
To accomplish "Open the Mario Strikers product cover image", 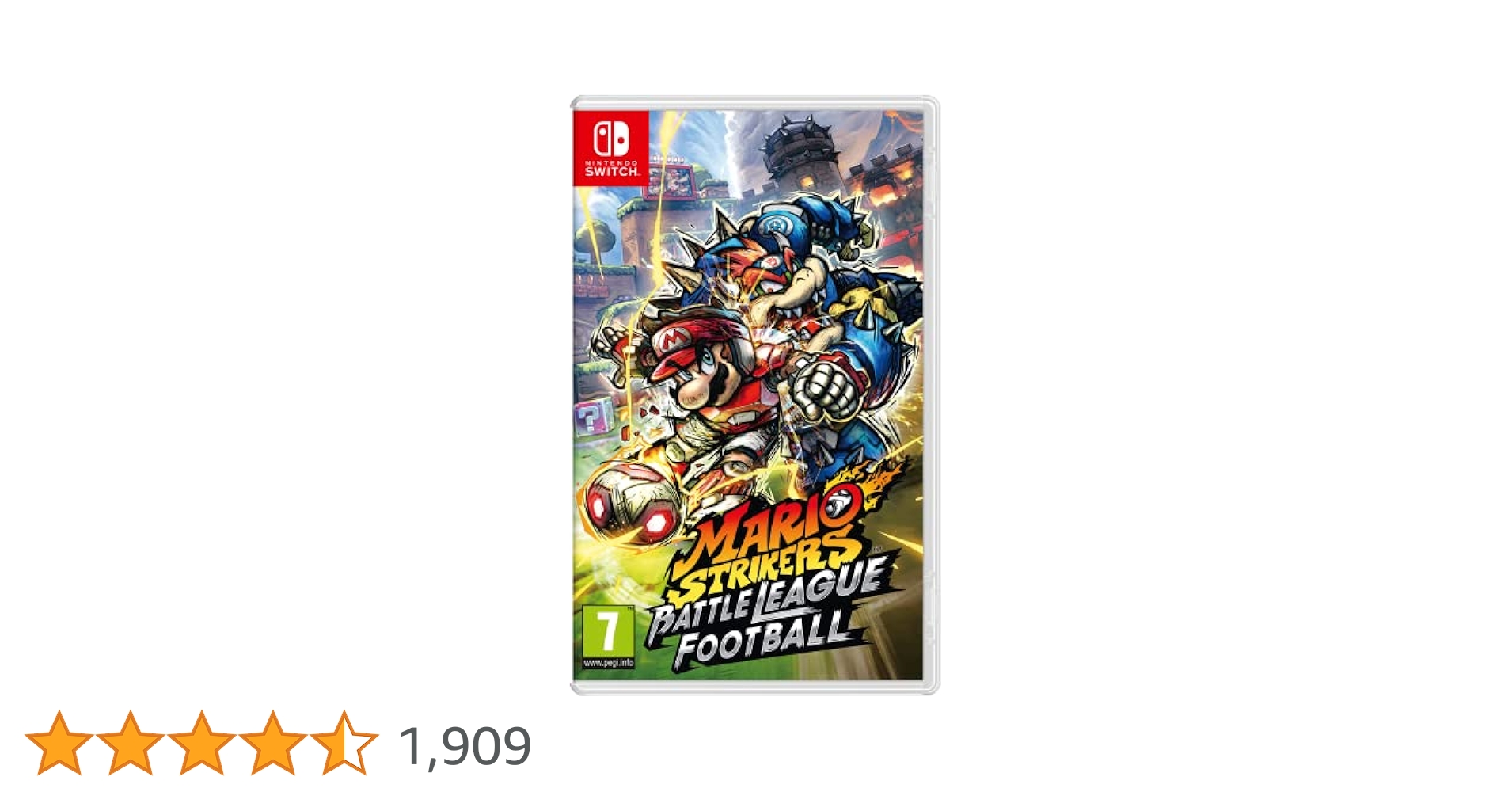I will pyautogui.click(x=754, y=395).
